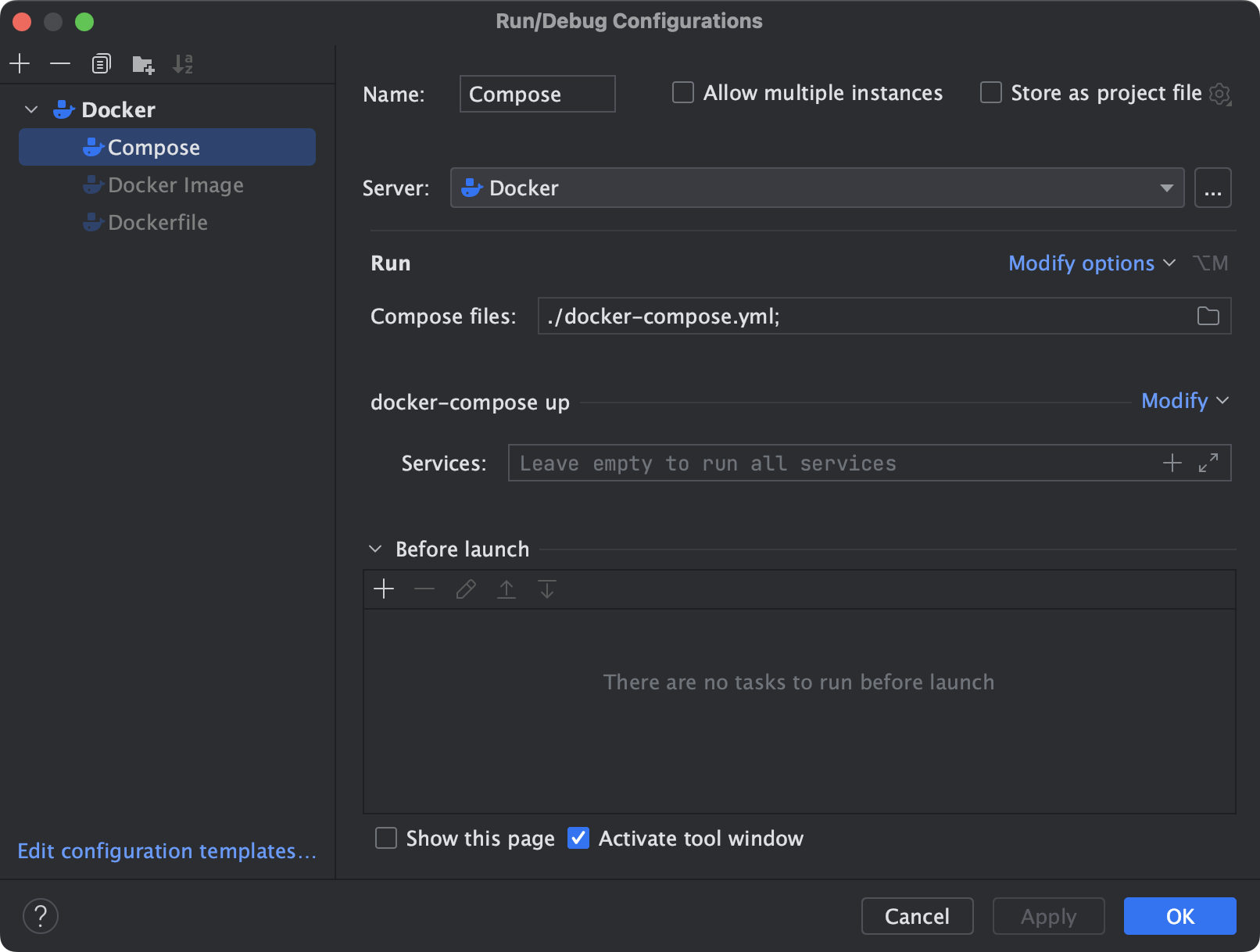Enable Allow multiple instances

tap(682, 92)
